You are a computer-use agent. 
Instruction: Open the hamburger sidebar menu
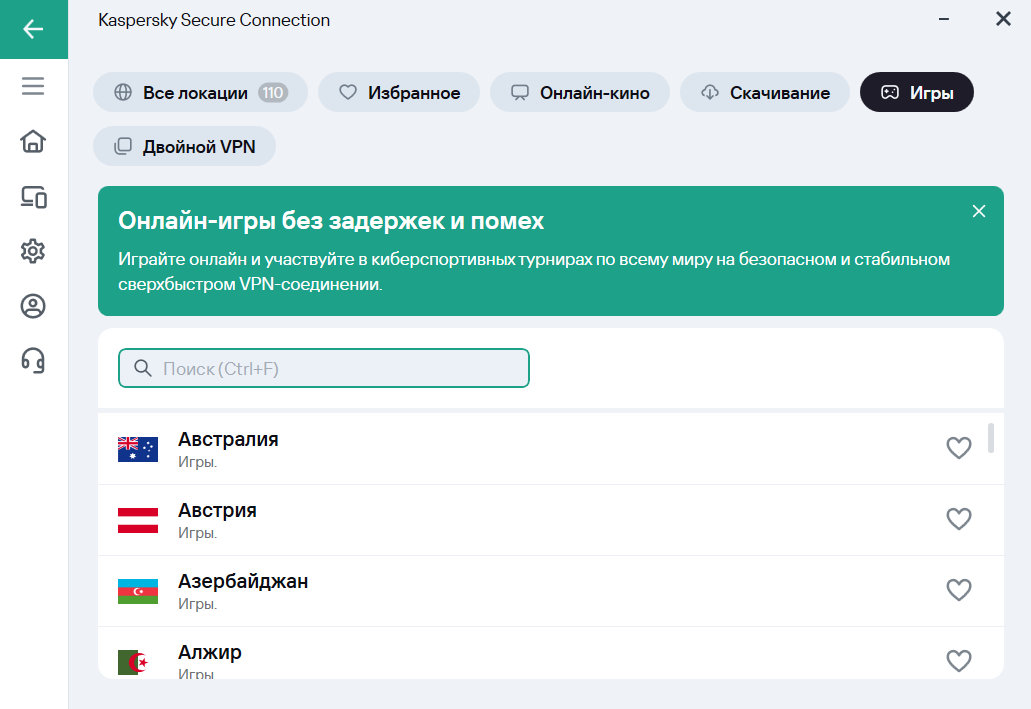point(33,87)
